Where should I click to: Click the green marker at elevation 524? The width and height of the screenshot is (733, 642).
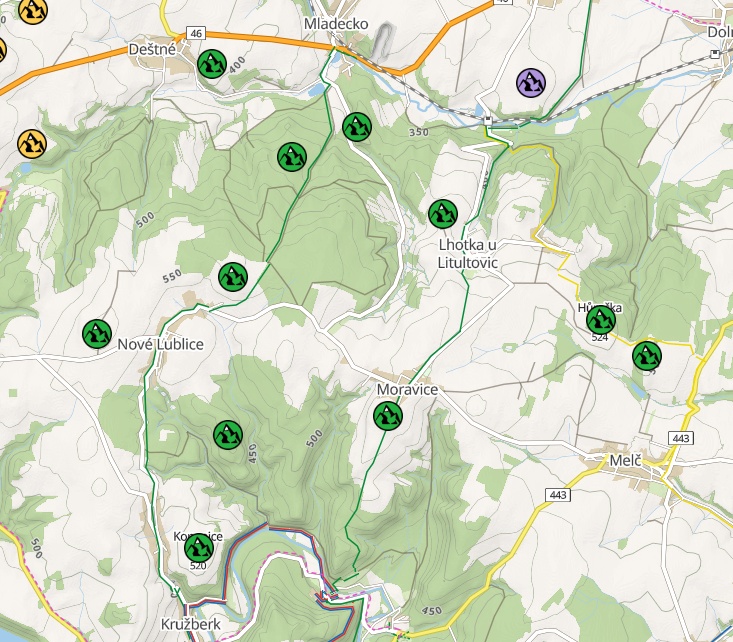point(600,319)
